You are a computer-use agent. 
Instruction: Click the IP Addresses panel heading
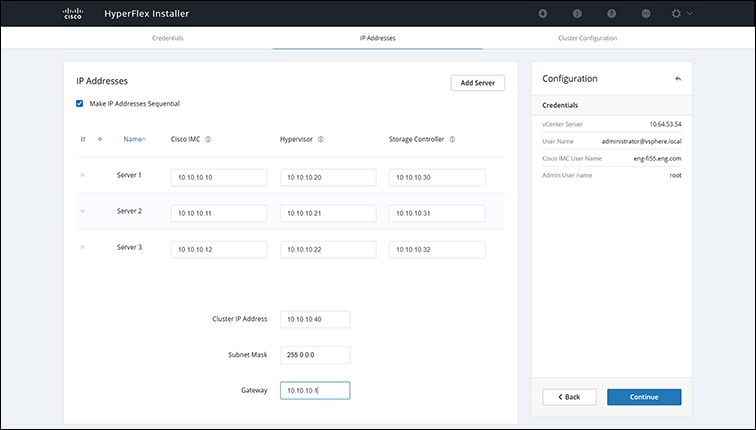102,81
